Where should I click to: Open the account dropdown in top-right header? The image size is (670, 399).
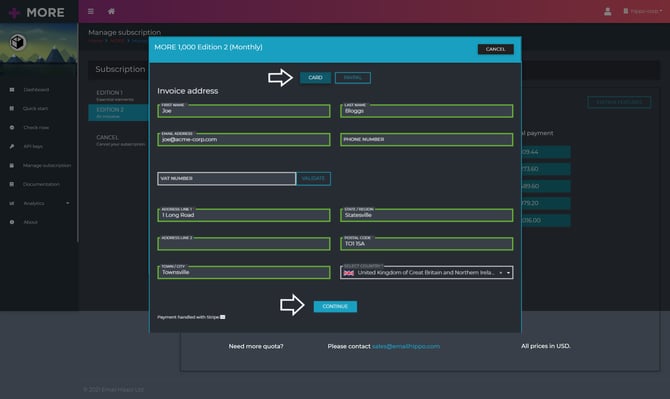coord(643,11)
